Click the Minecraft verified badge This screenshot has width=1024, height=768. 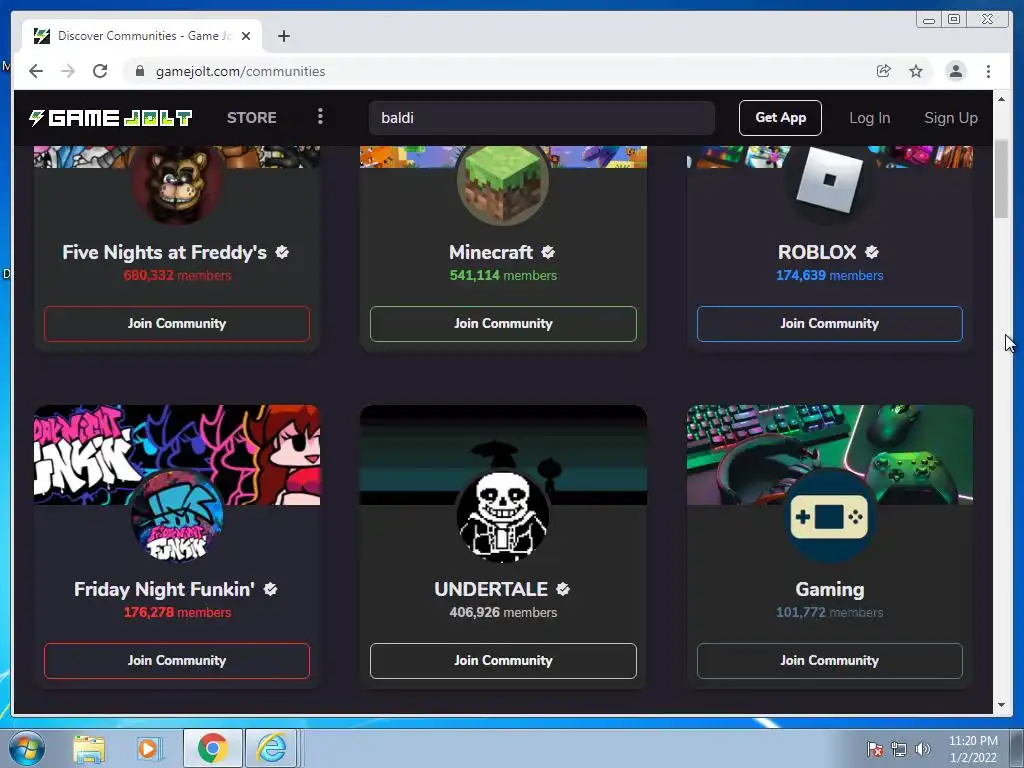coord(548,252)
